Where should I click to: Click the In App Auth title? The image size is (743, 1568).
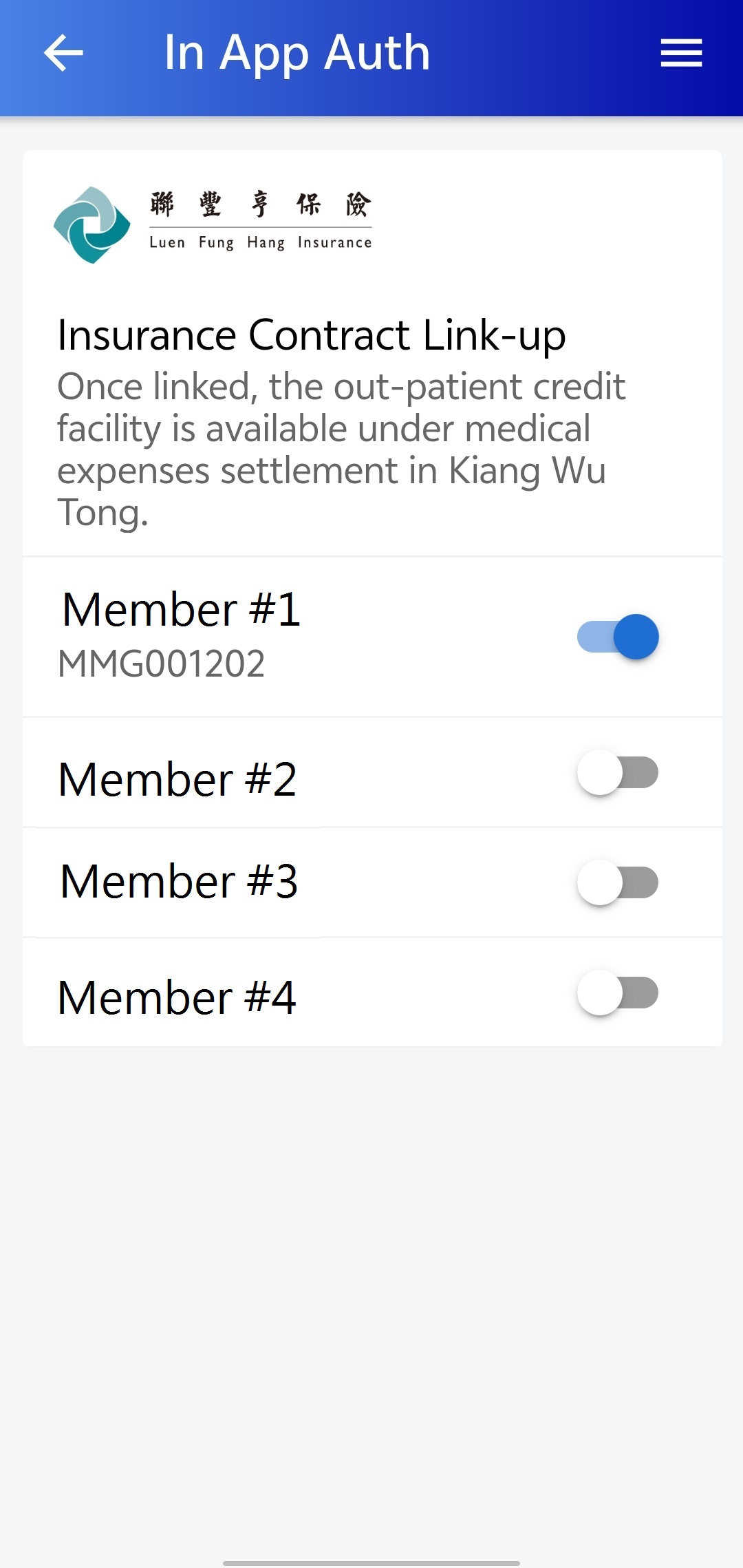297,53
